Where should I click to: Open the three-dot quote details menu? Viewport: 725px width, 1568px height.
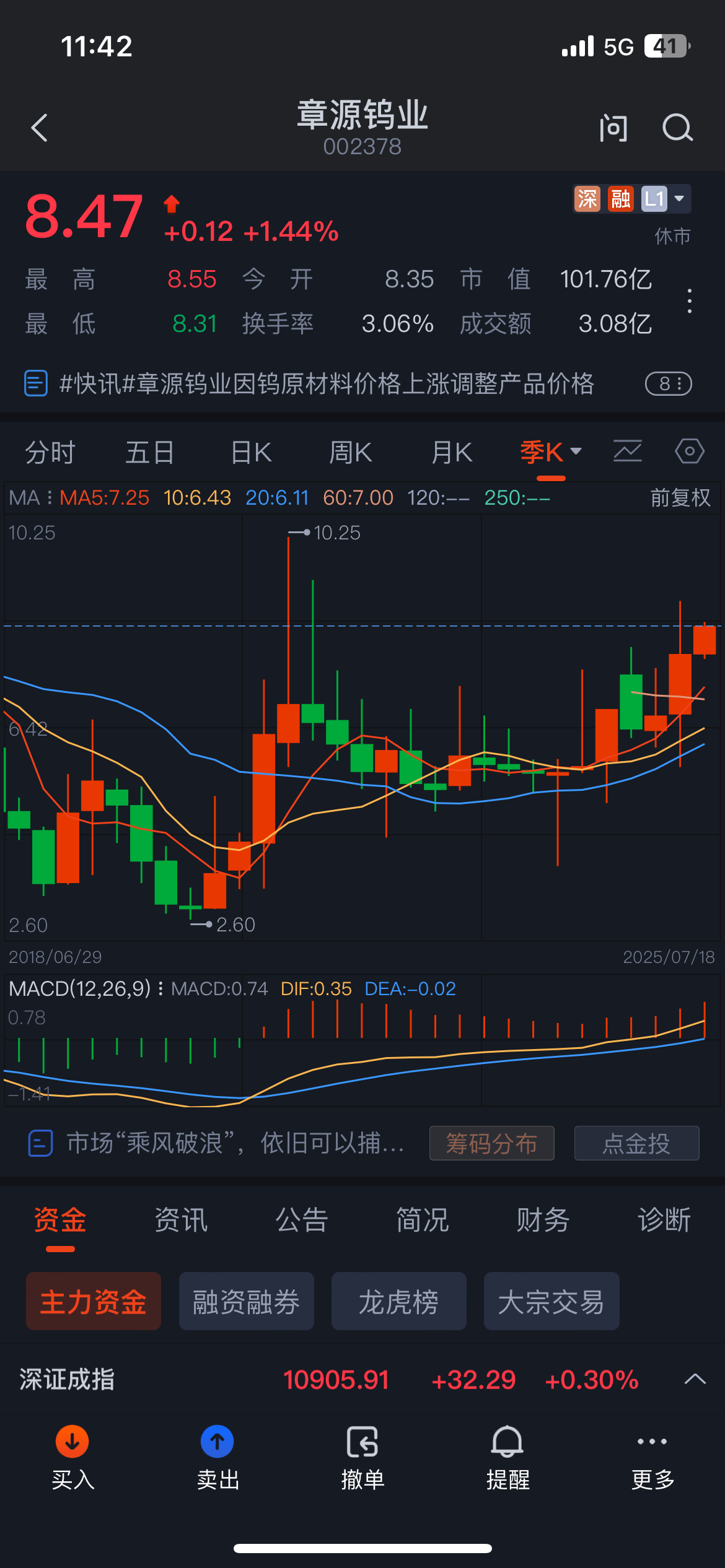point(690,301)
